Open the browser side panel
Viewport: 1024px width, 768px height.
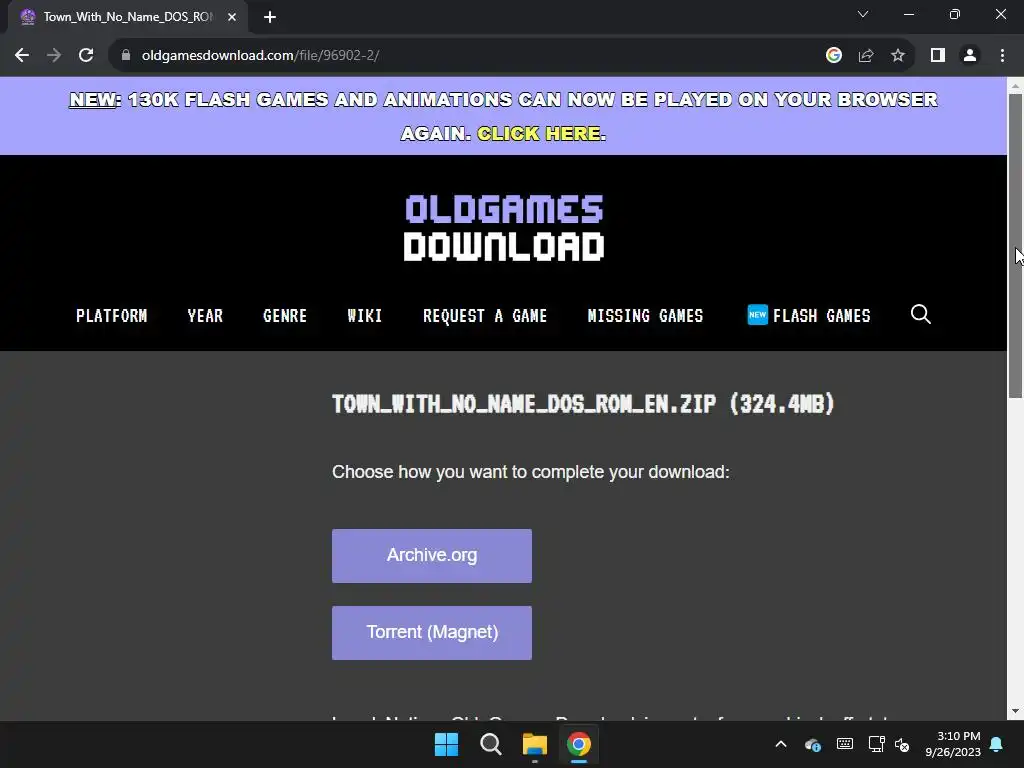click(938, 56)
